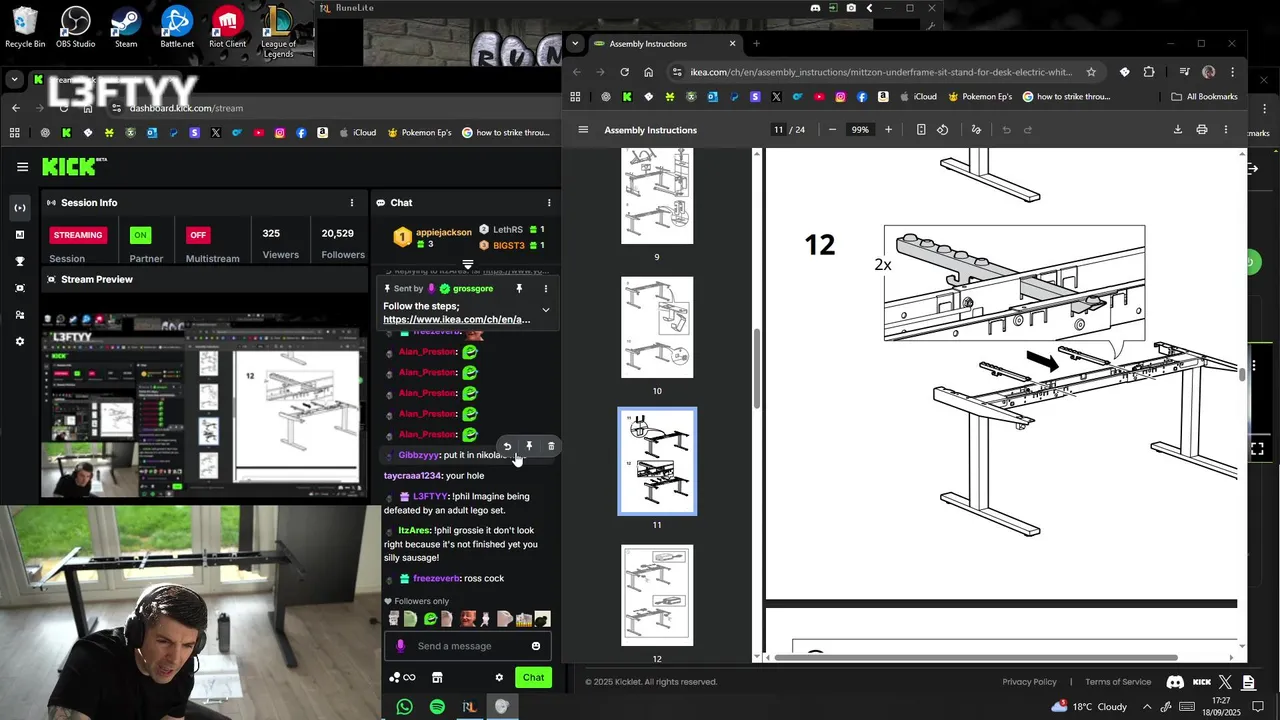Click the green Chat send button
This screenshot has width=1280, height=720.
(x=534, y=677)
